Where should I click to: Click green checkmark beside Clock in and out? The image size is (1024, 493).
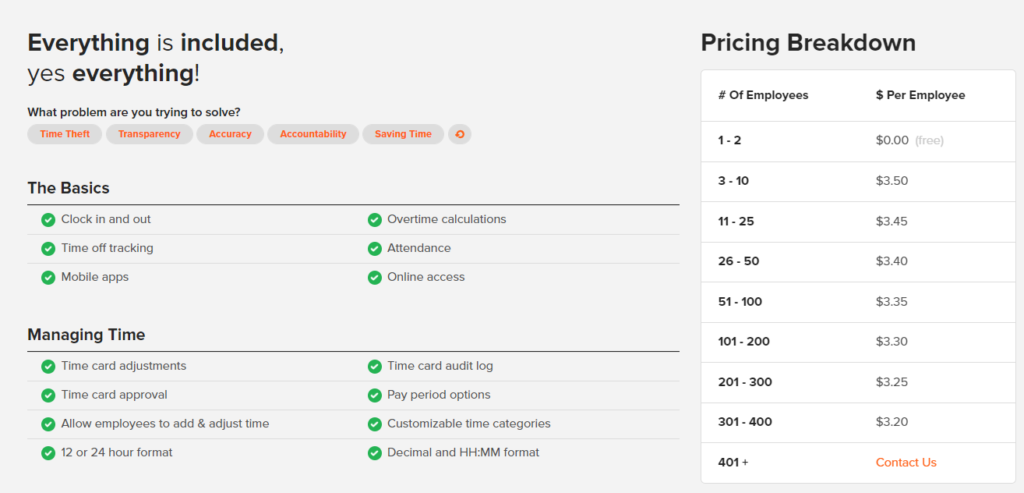pyautogui.click(x=48, y=219)
